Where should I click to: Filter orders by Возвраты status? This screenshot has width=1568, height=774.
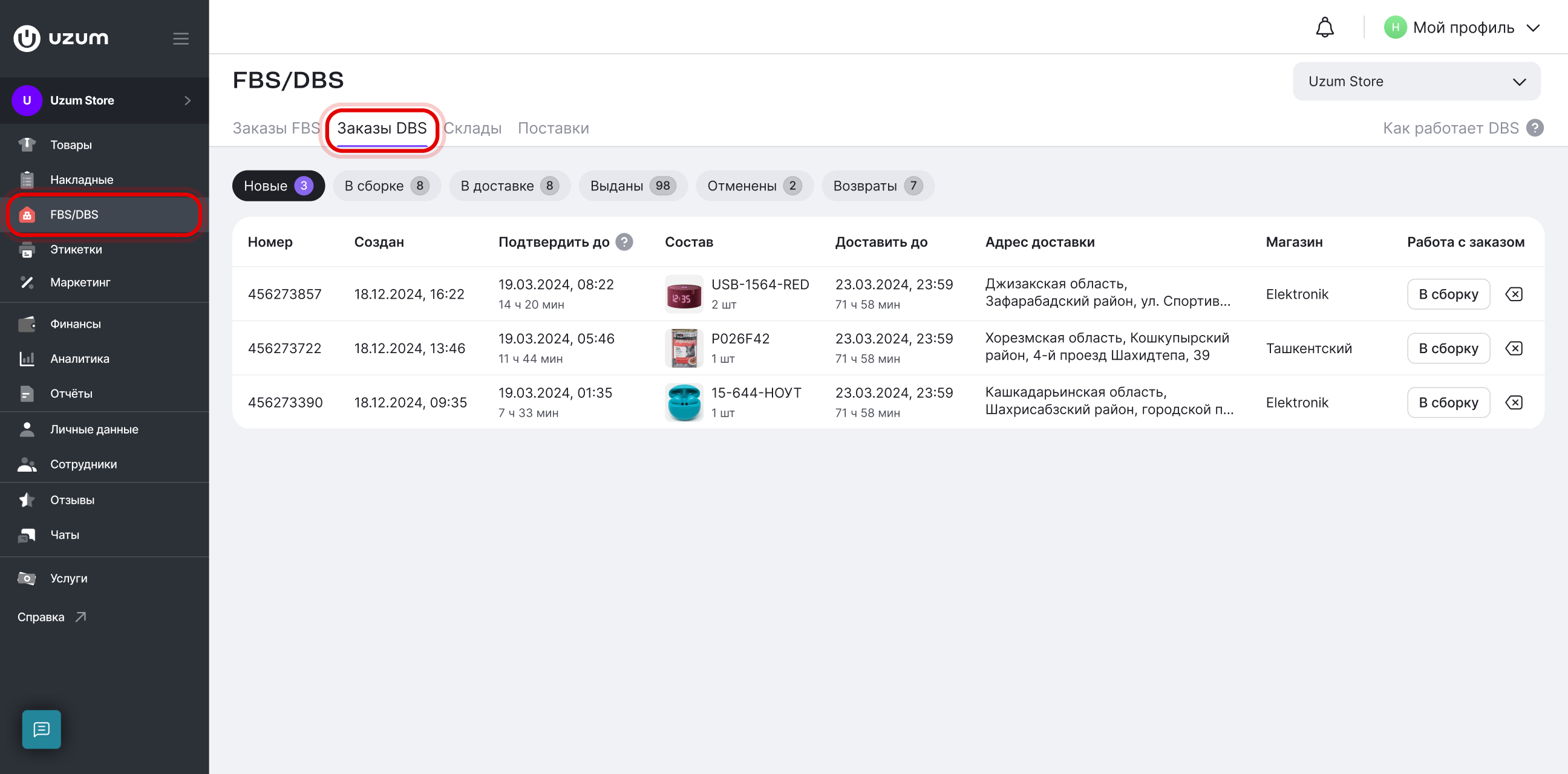pyautogui.click(x=877, y=186)
